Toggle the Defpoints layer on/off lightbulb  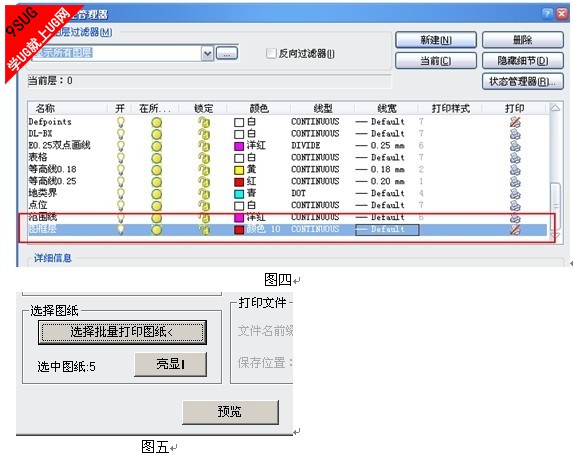(120, 122)
